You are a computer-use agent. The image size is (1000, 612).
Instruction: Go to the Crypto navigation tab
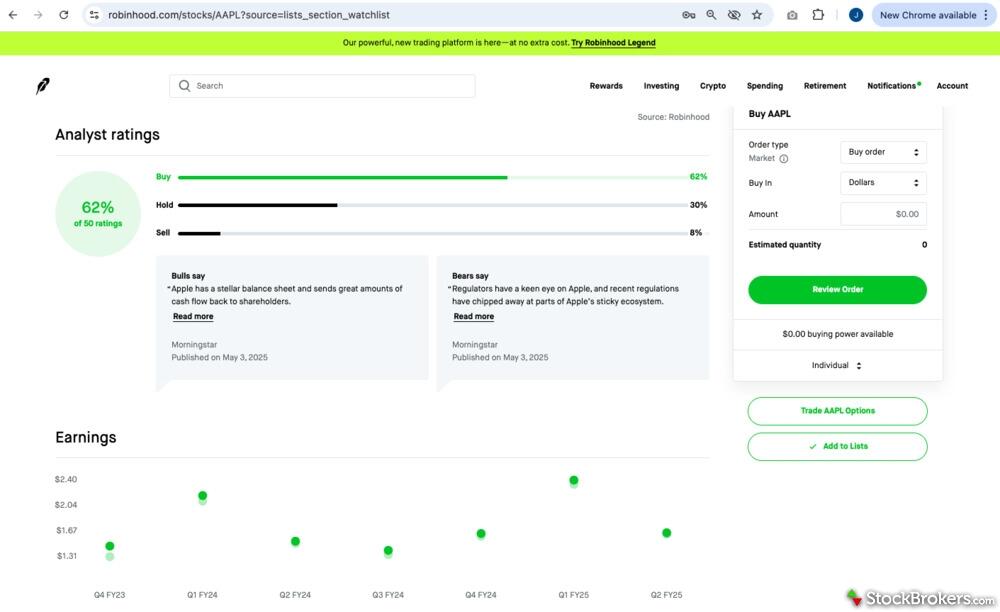712,86
